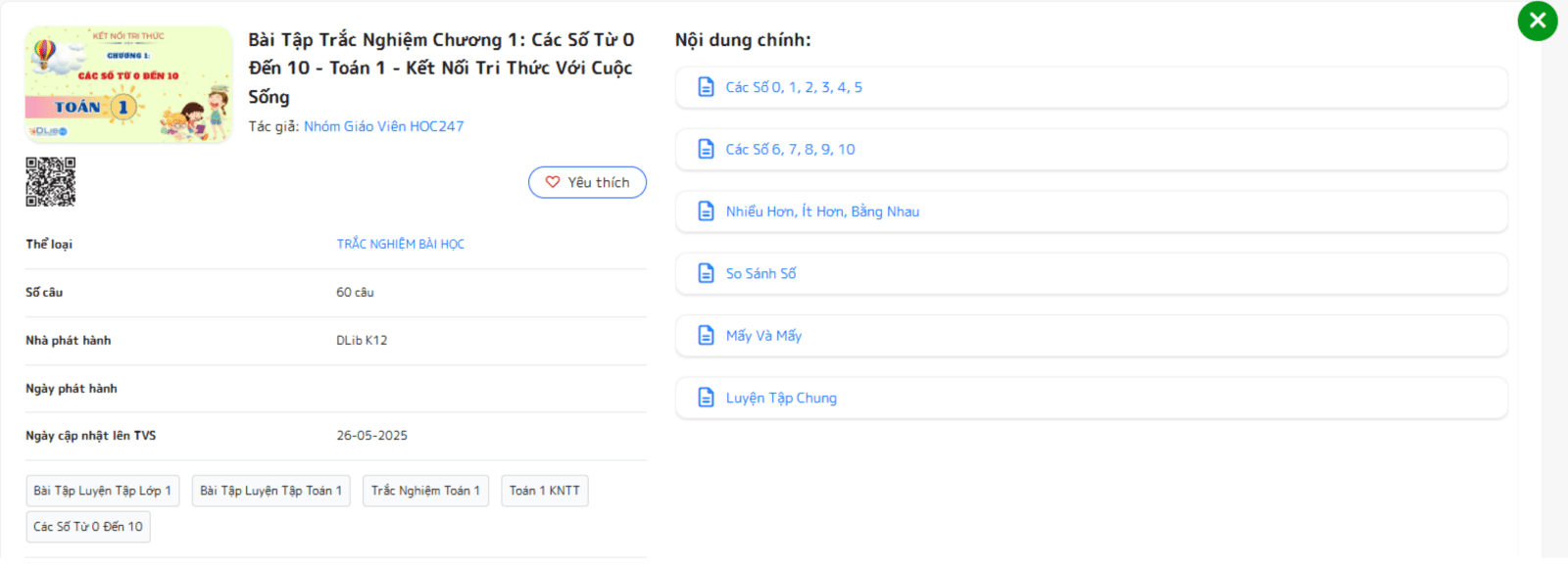The width and height of the screenshot is (1568, 567).
Task: Select tag Trắc Nghiệm Toán 1
Action: click(x=425, y=491)
